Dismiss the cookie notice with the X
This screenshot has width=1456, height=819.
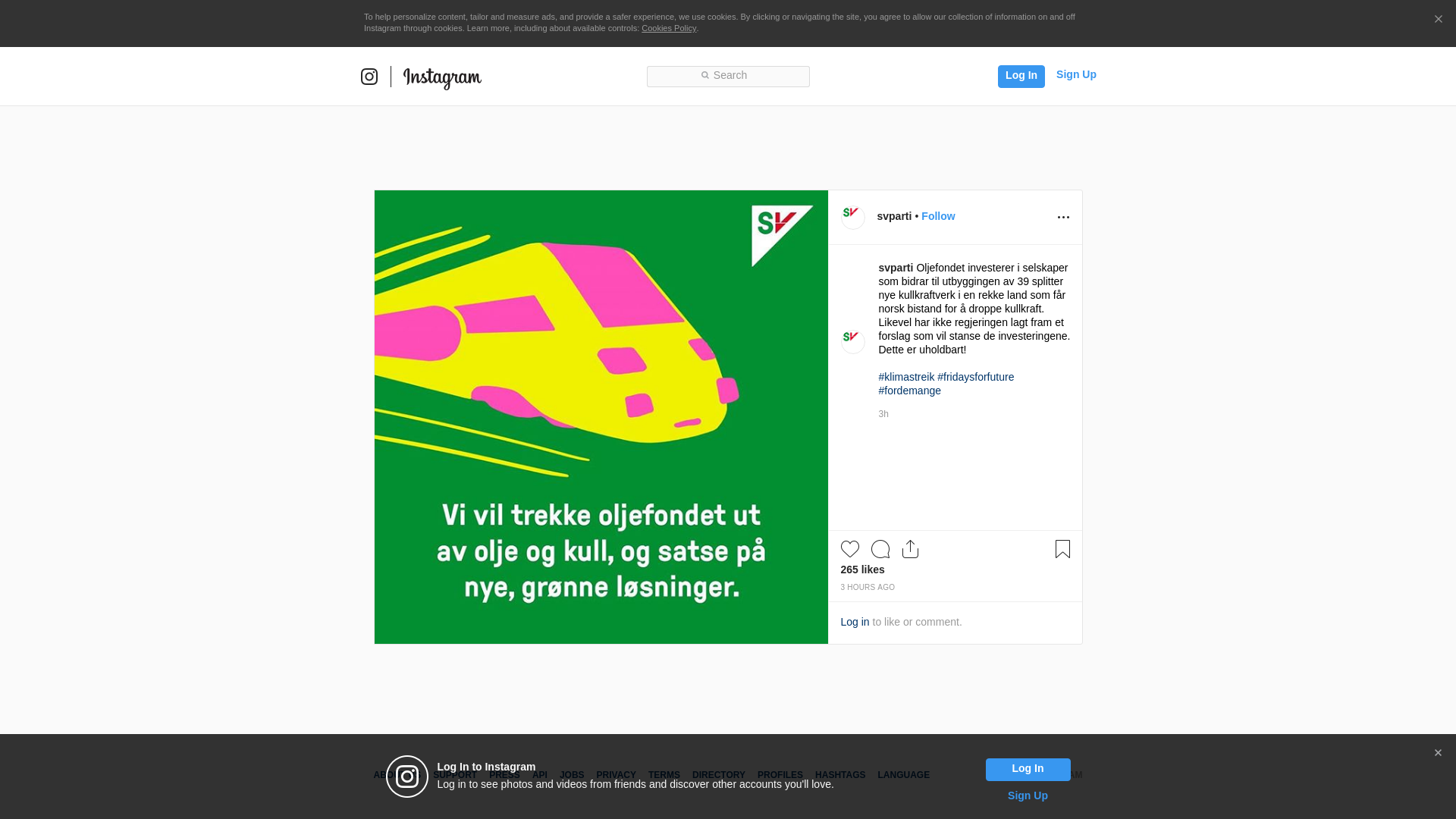pos(1438,19)
